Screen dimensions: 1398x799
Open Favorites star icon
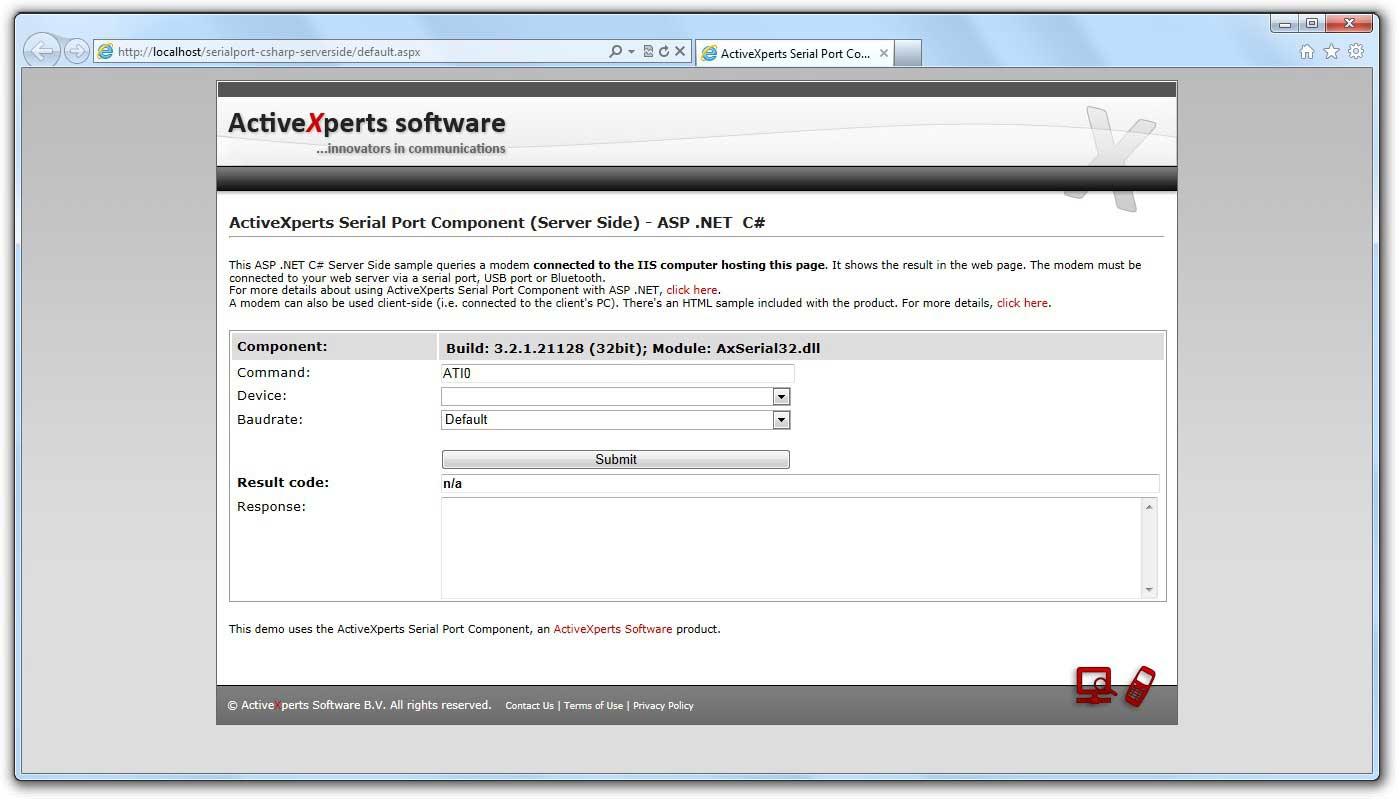click(x=1331, y=52)
